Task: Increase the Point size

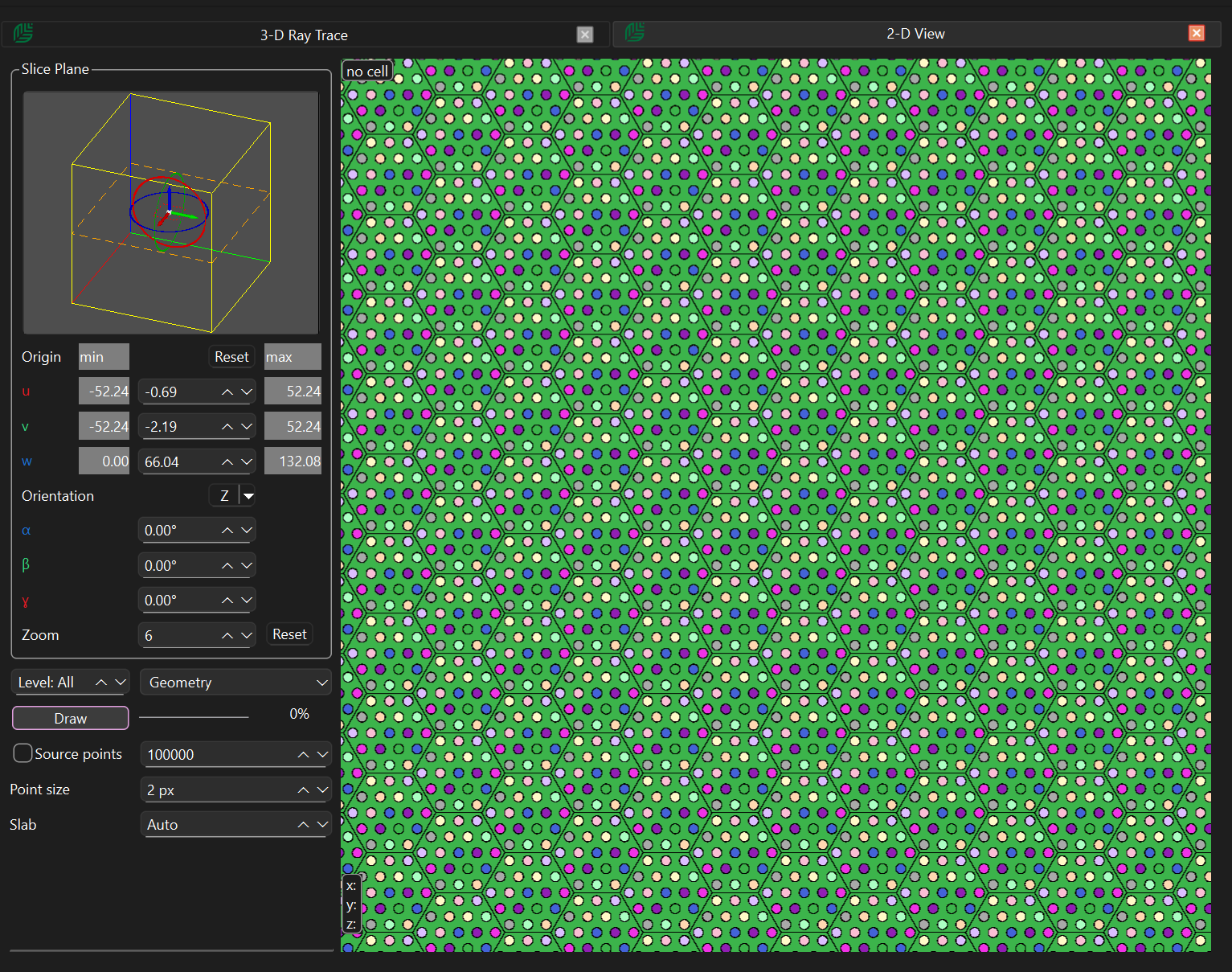Action: tap(303, 789)
